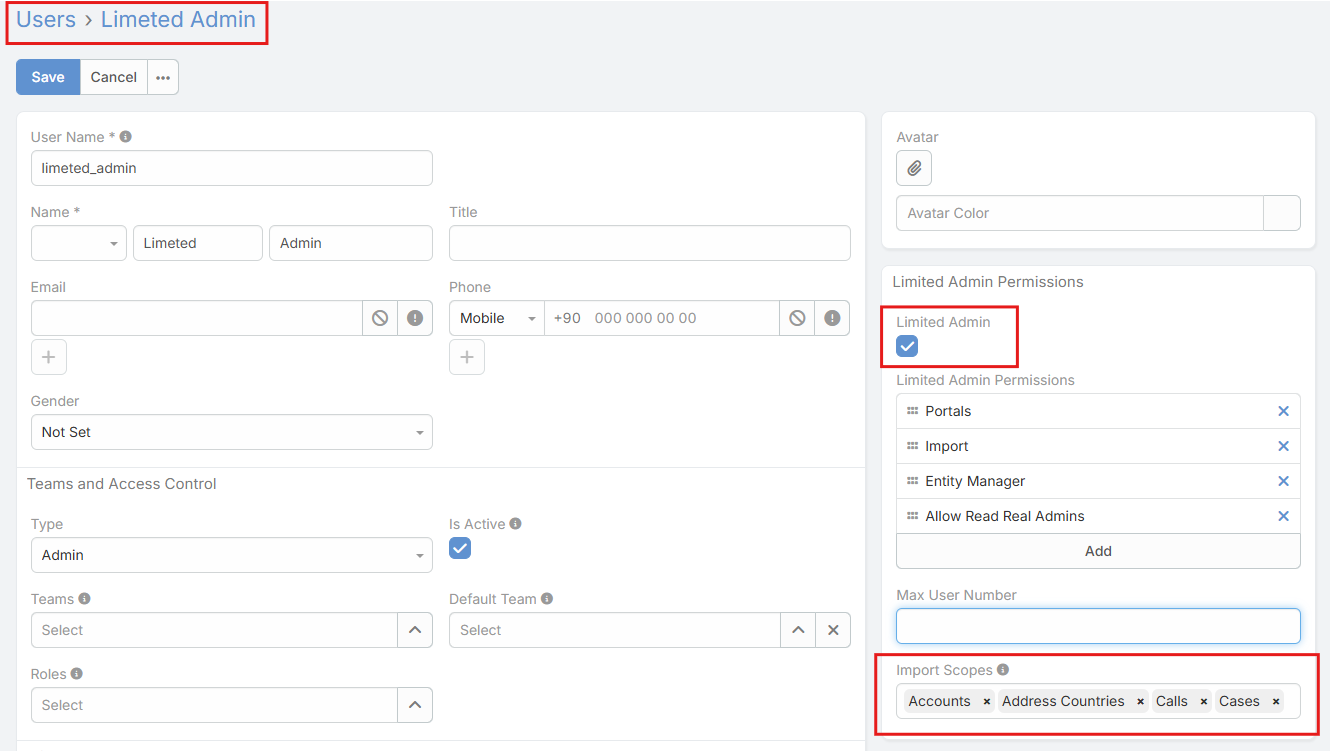1330x751 pixels.
Task: Remove the Entity Manager permission
Action: 1283,481
